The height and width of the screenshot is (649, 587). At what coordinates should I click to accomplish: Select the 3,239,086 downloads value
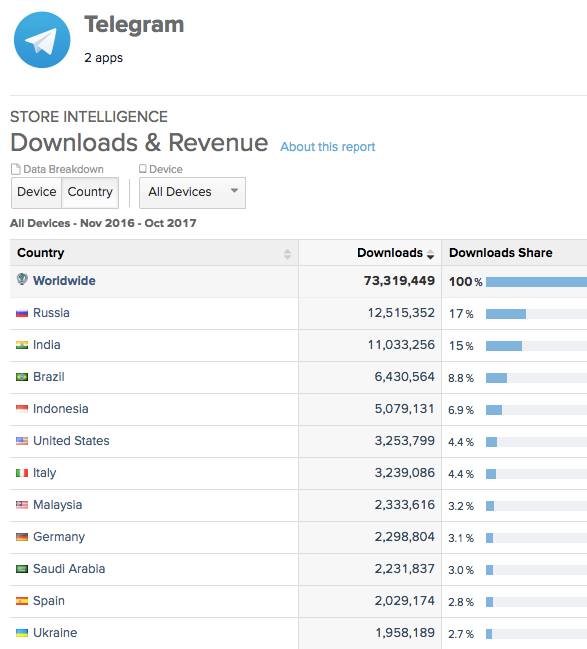pos(404,473)
